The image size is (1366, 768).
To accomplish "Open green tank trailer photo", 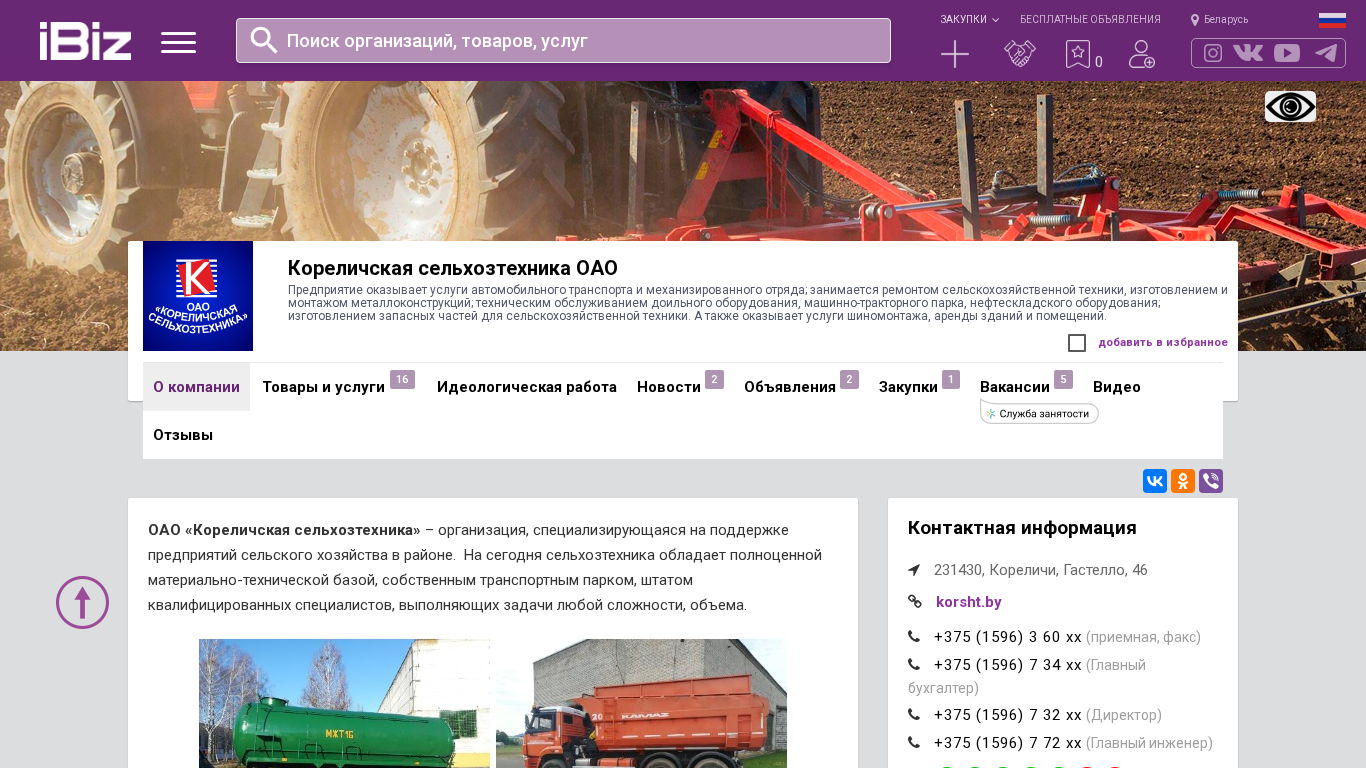I will click(x=345, y=703).
